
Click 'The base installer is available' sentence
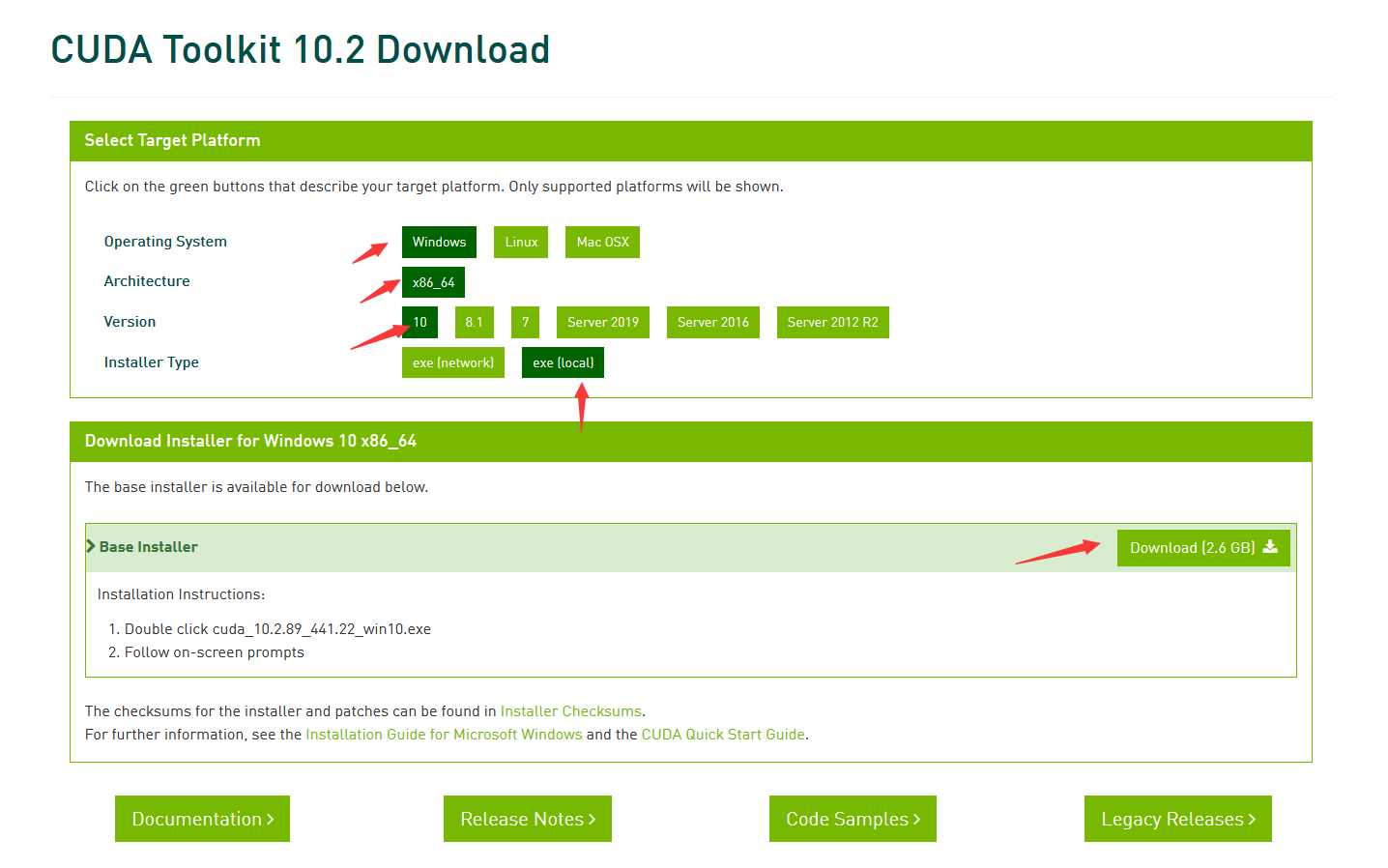pos(256,487)
